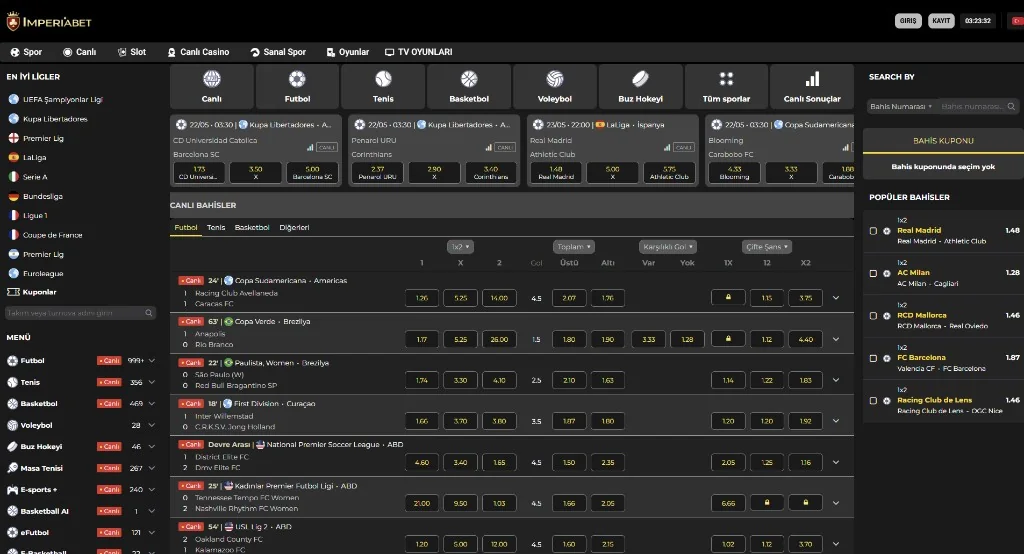
Task: Expand the Futbol menu chevron
Action: (152, 361)
